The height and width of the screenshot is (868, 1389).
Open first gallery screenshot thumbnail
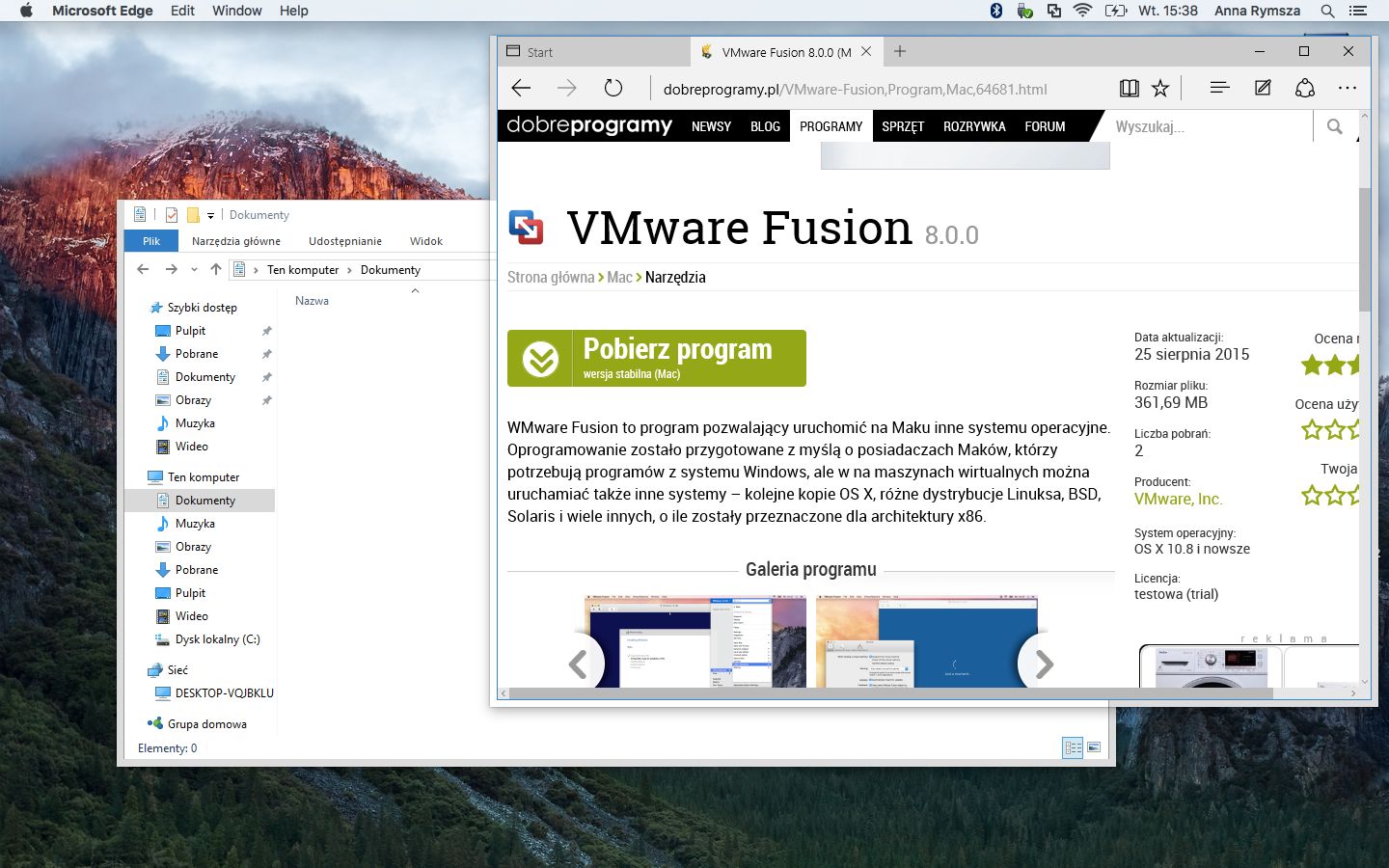coord(695,641)
